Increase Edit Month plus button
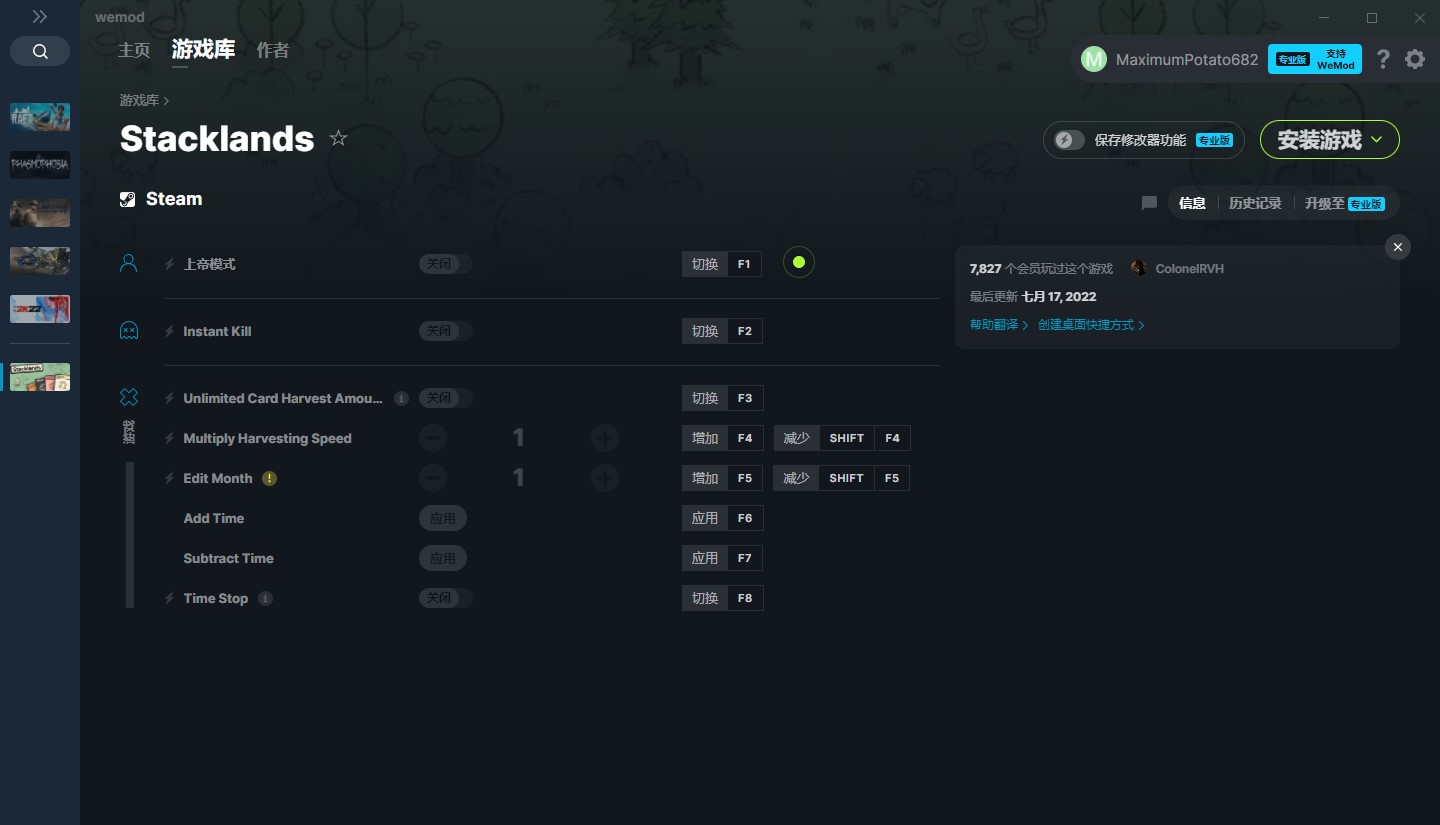The image size is (1440, 825). [604, 478]
